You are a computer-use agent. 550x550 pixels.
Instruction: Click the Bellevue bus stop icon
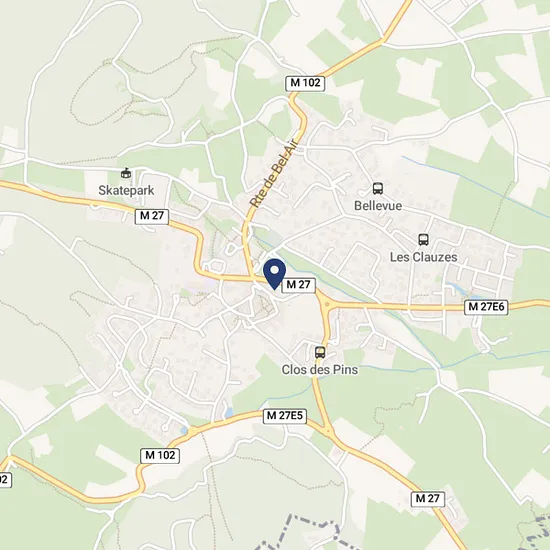point(377,189)
